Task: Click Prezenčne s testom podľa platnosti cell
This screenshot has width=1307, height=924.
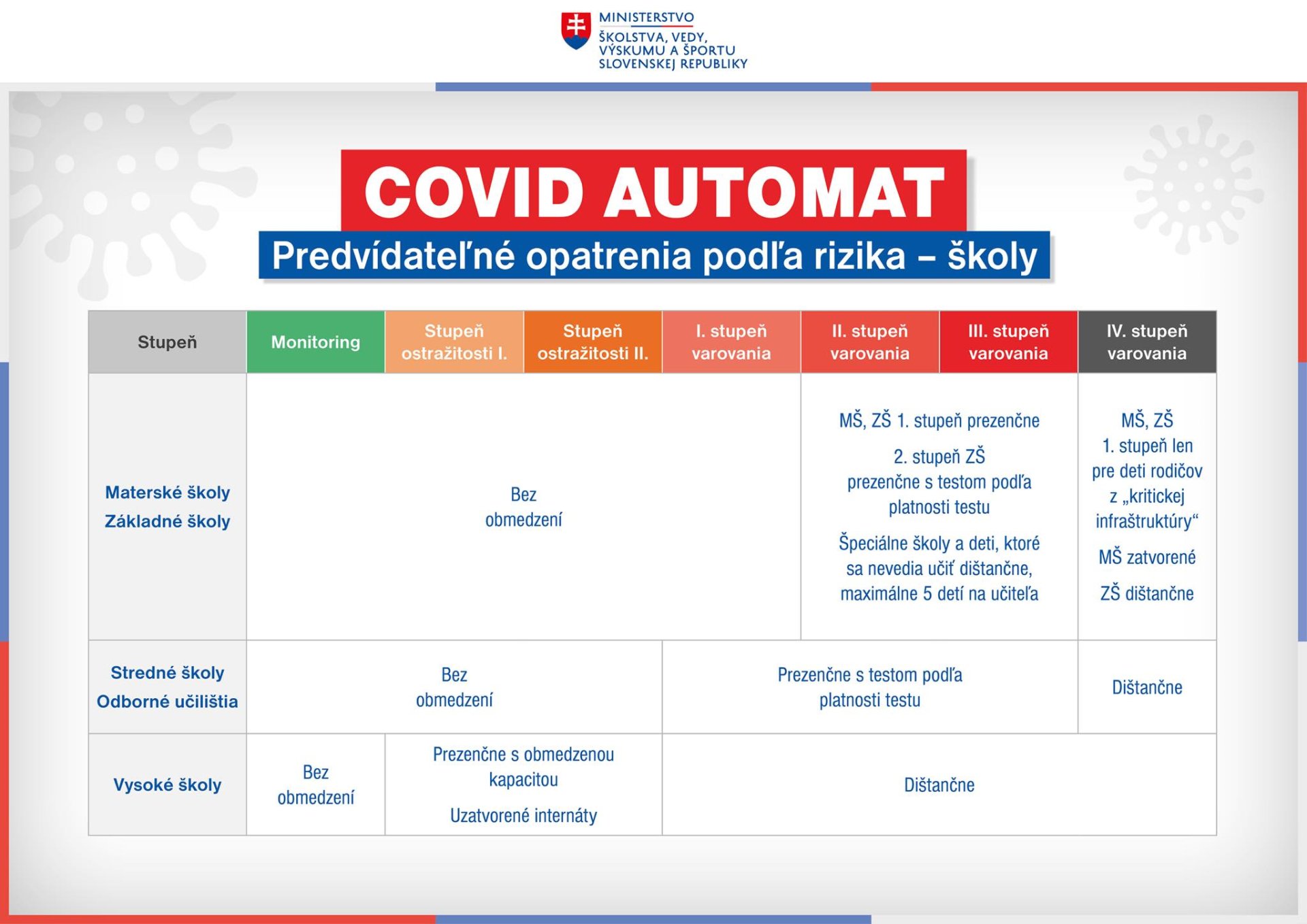Action: pos(869,687)
